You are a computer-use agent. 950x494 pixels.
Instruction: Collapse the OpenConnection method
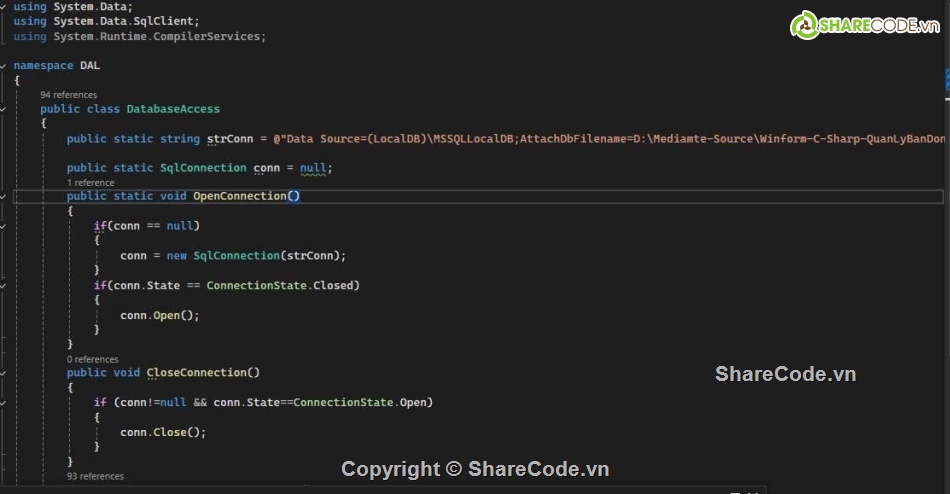(x=3, y=196)
